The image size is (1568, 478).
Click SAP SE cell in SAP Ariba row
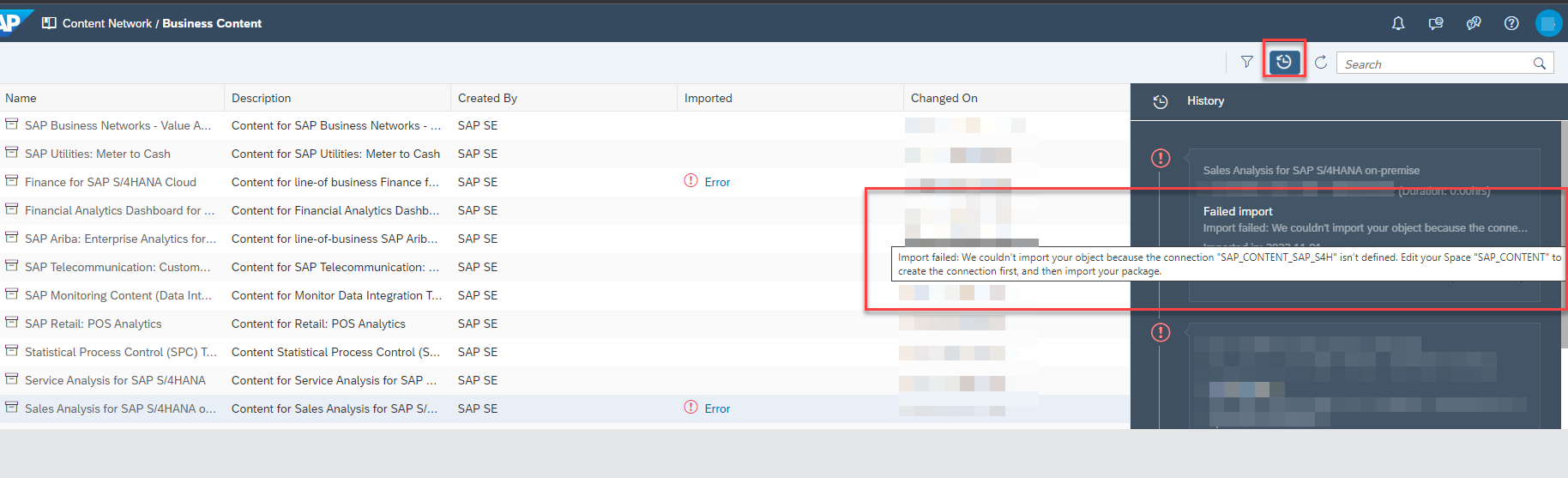click(478, 239)
